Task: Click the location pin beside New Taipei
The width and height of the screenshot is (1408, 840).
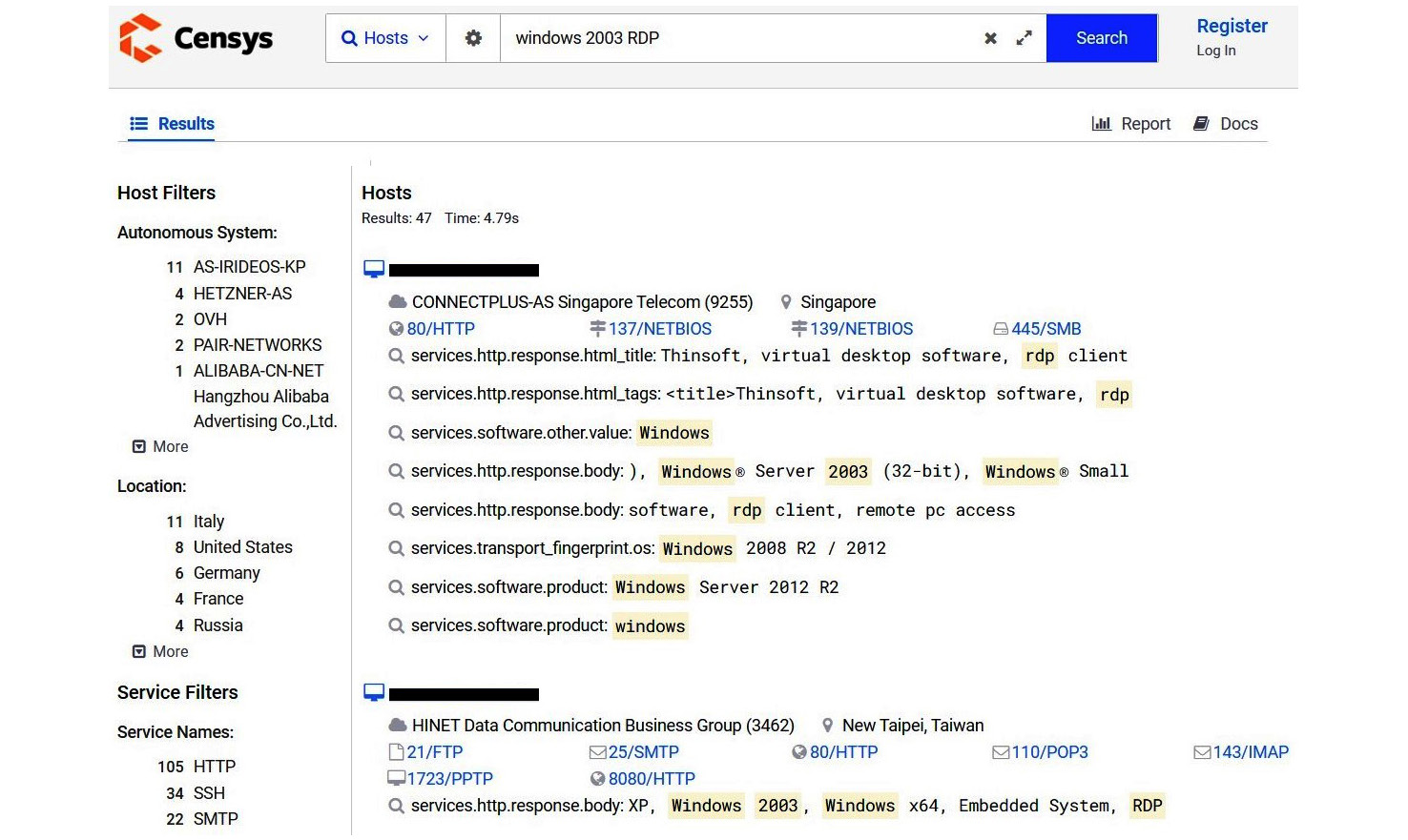Action: tap(828, 726)
